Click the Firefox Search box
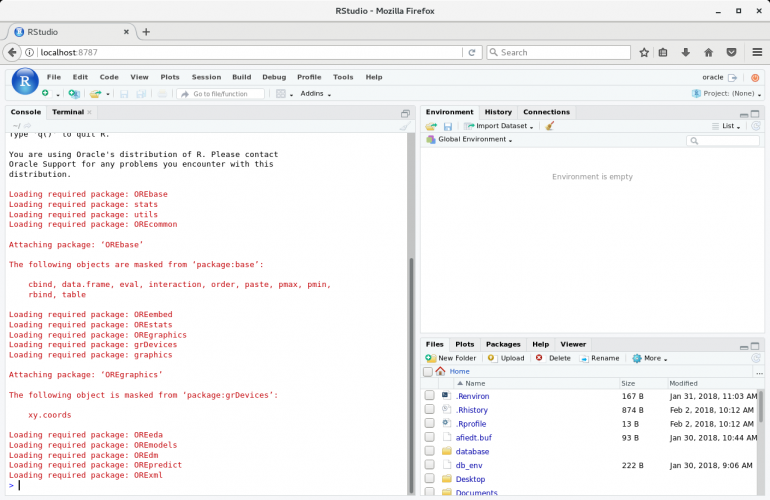The image size is (770, 500). (558, 52)
